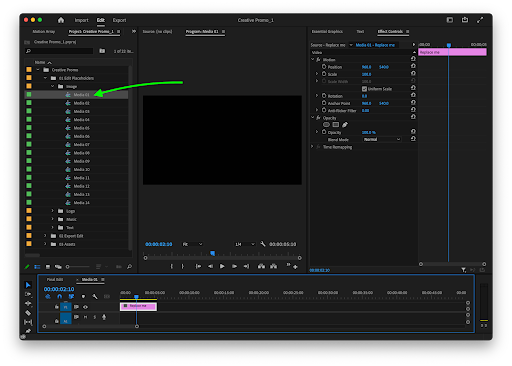Expand the 02 Export Edit bin
The width and height of the screenshot is (512, 366).
click(45, 236)
